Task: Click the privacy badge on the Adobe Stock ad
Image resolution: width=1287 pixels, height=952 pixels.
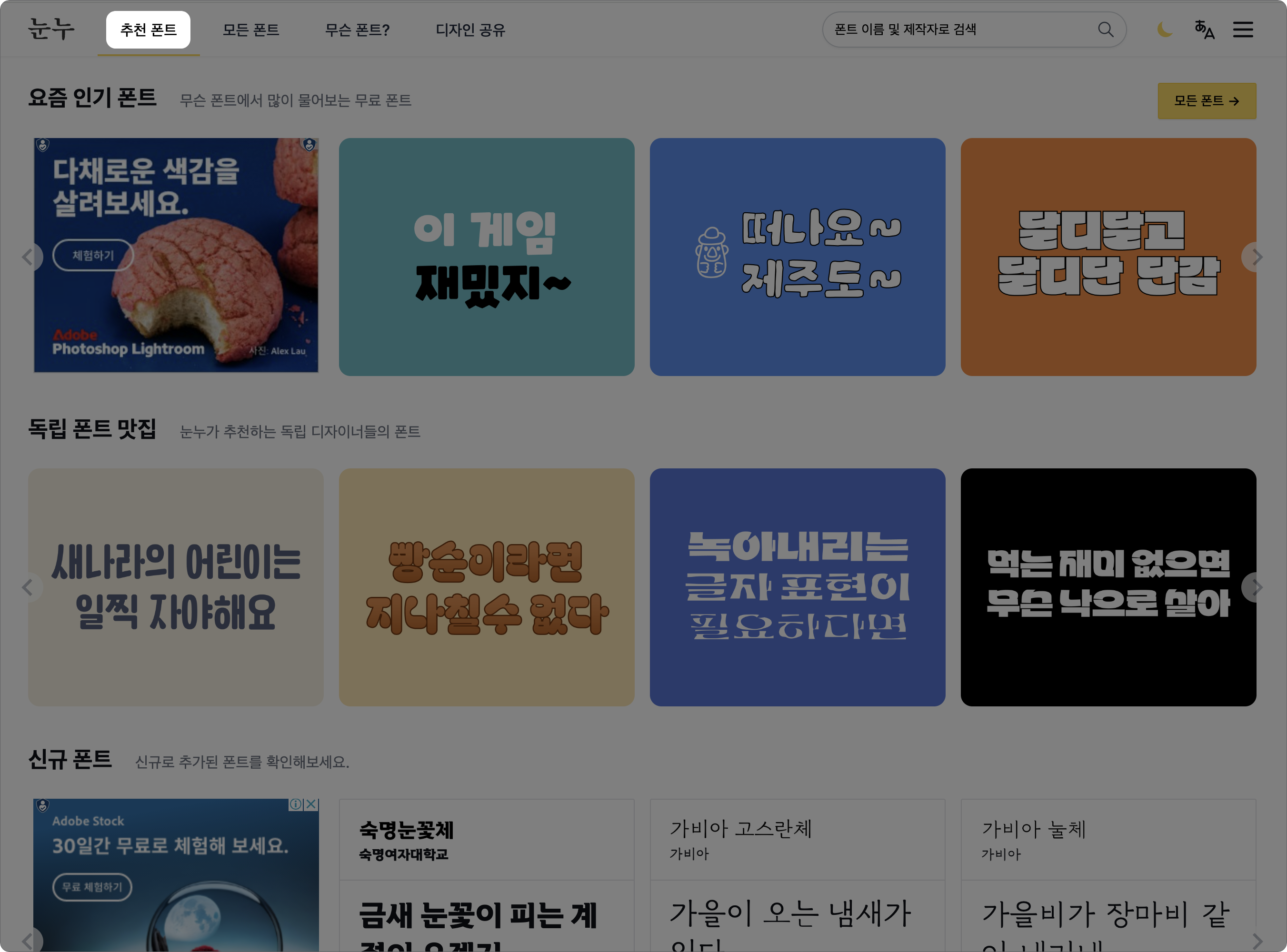Action: [43, 805]
